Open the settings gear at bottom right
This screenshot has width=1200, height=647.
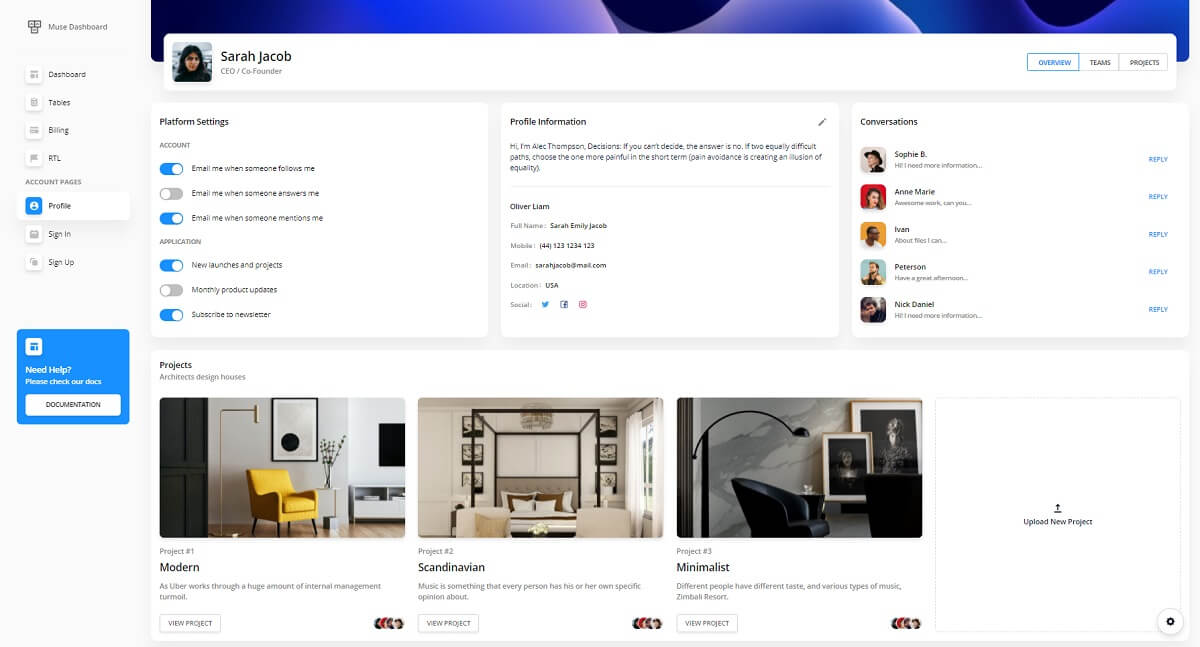(x=1170, y=621)
